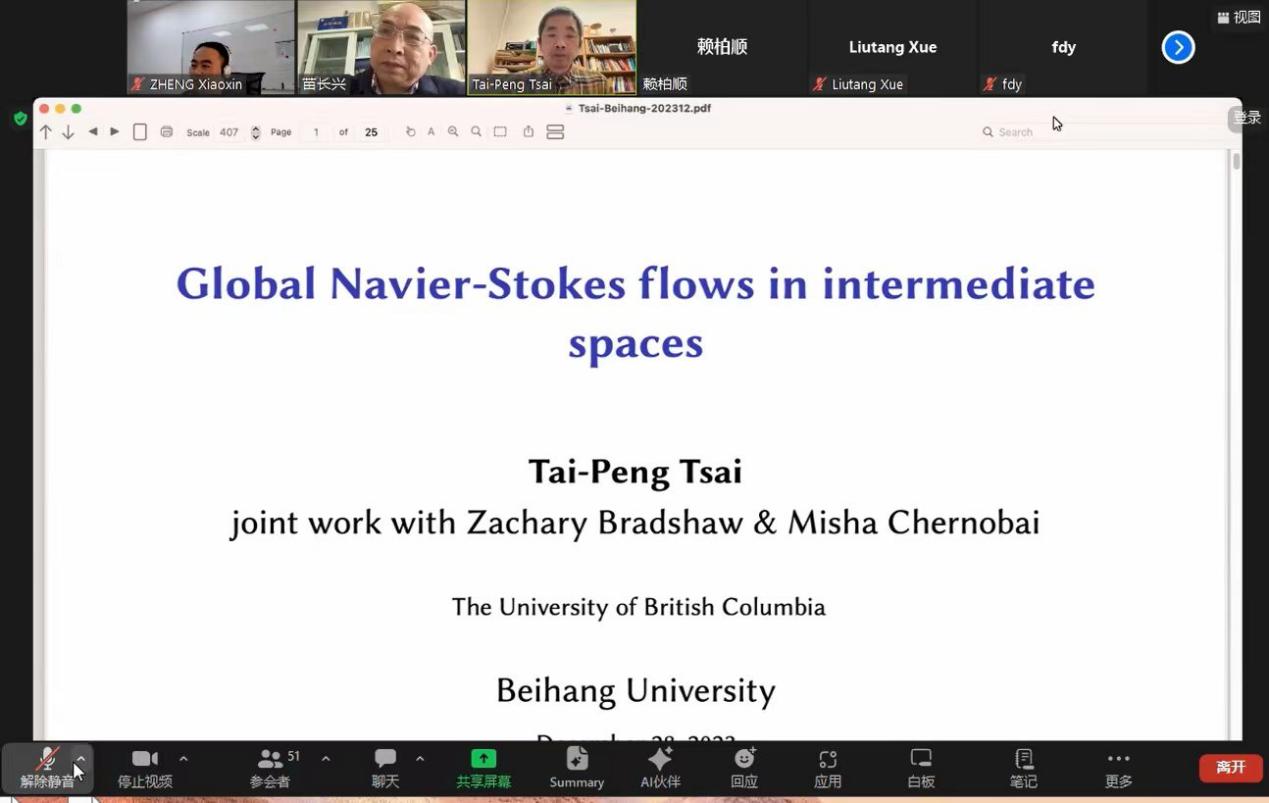Click the PDF viewer Search field

(x=1030, y=132)
